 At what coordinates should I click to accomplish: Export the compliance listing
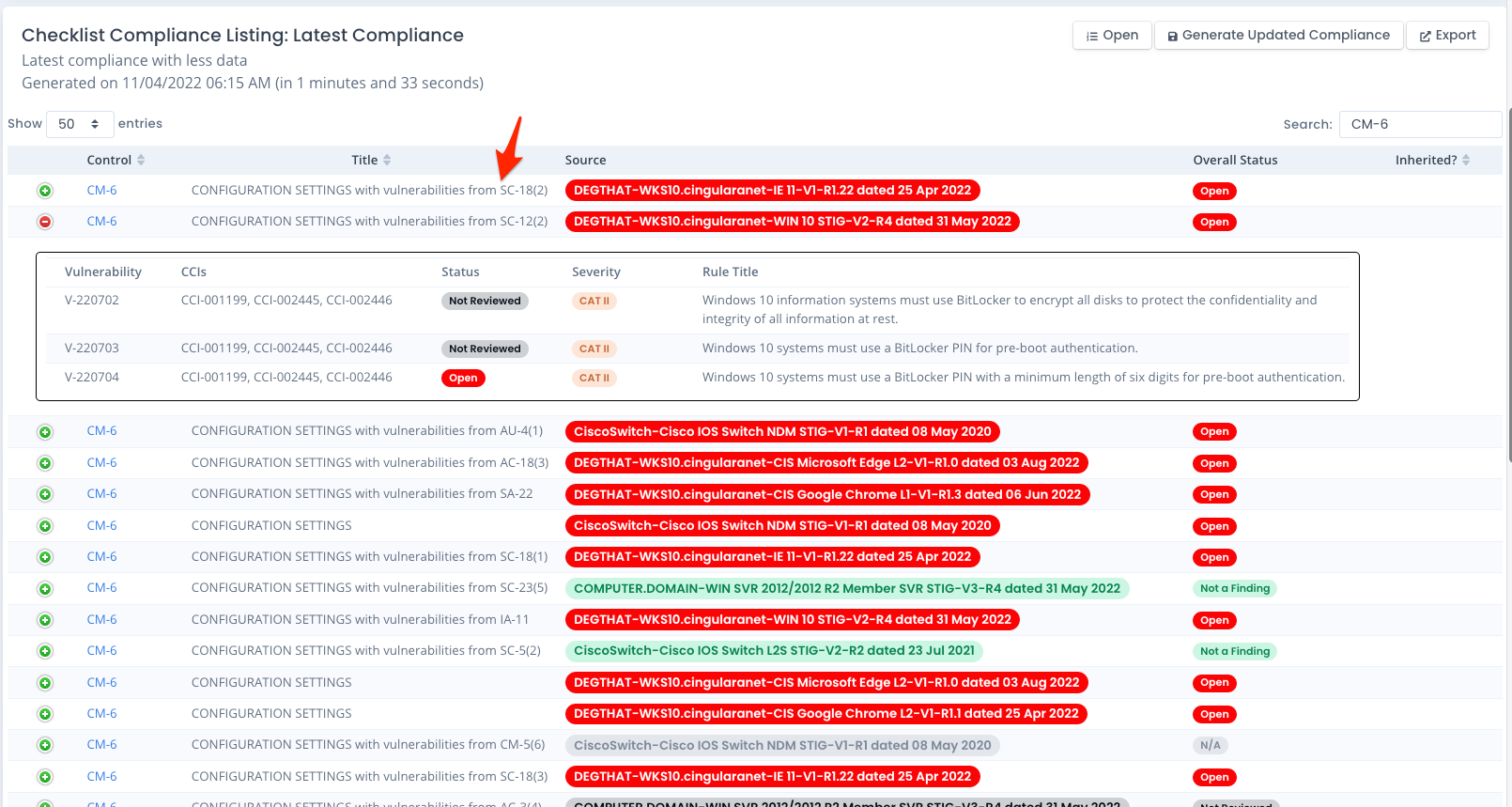click(1447, 35)
